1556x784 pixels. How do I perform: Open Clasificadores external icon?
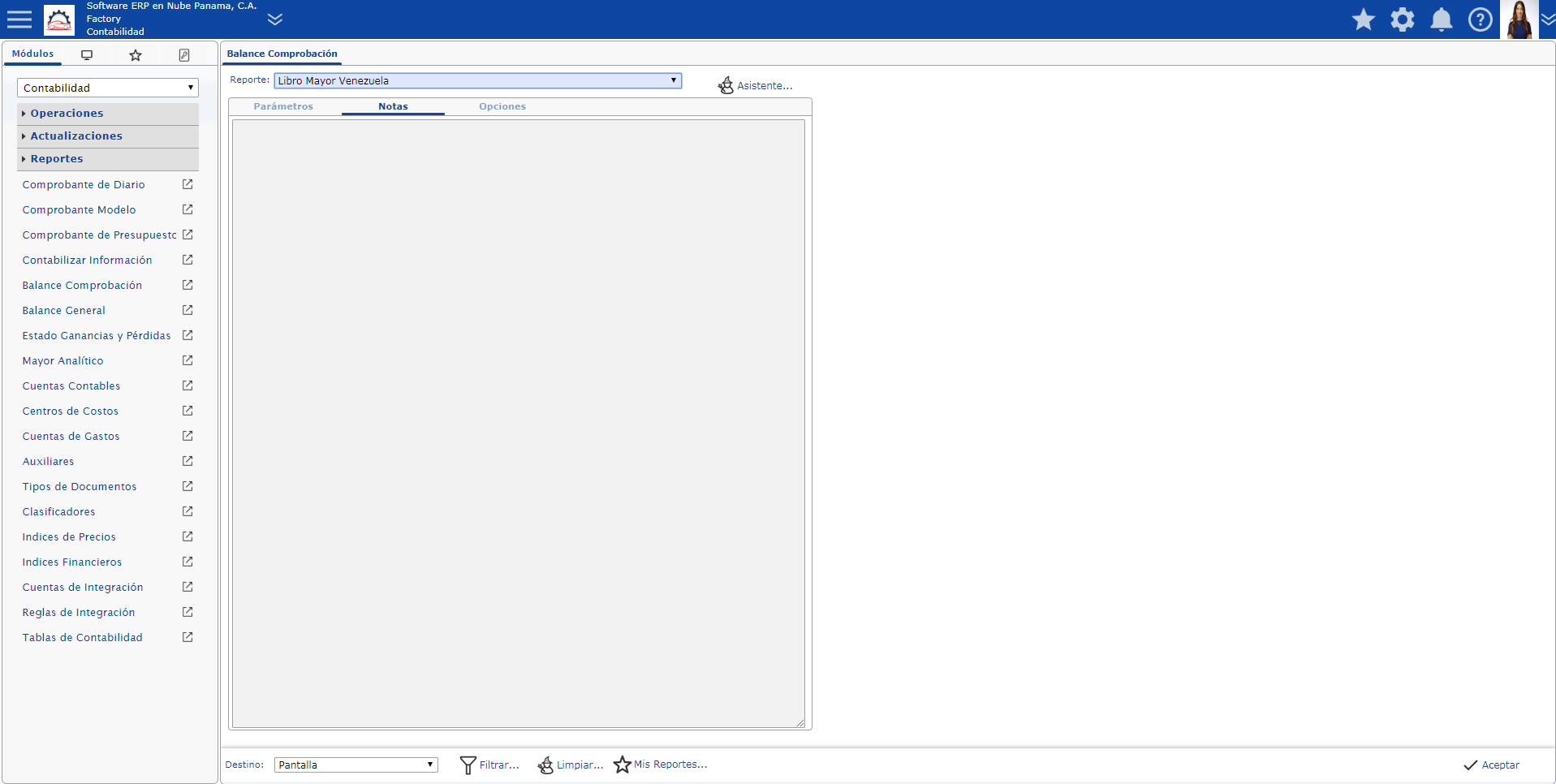coord(187,511)
